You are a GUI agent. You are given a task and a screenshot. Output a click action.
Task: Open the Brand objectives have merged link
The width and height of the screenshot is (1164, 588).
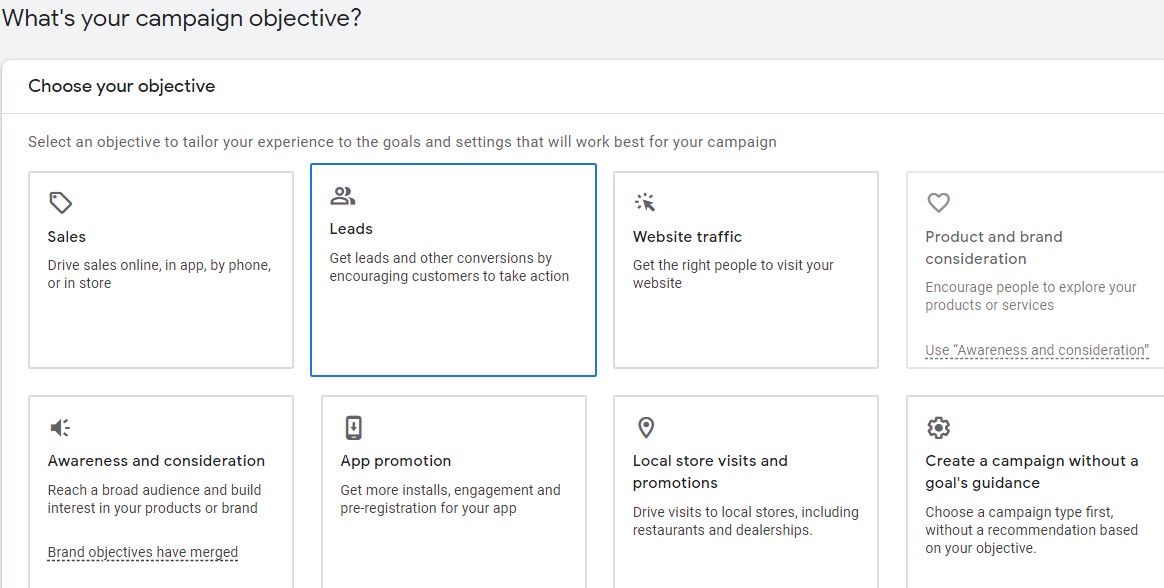[x=143, y=552]
